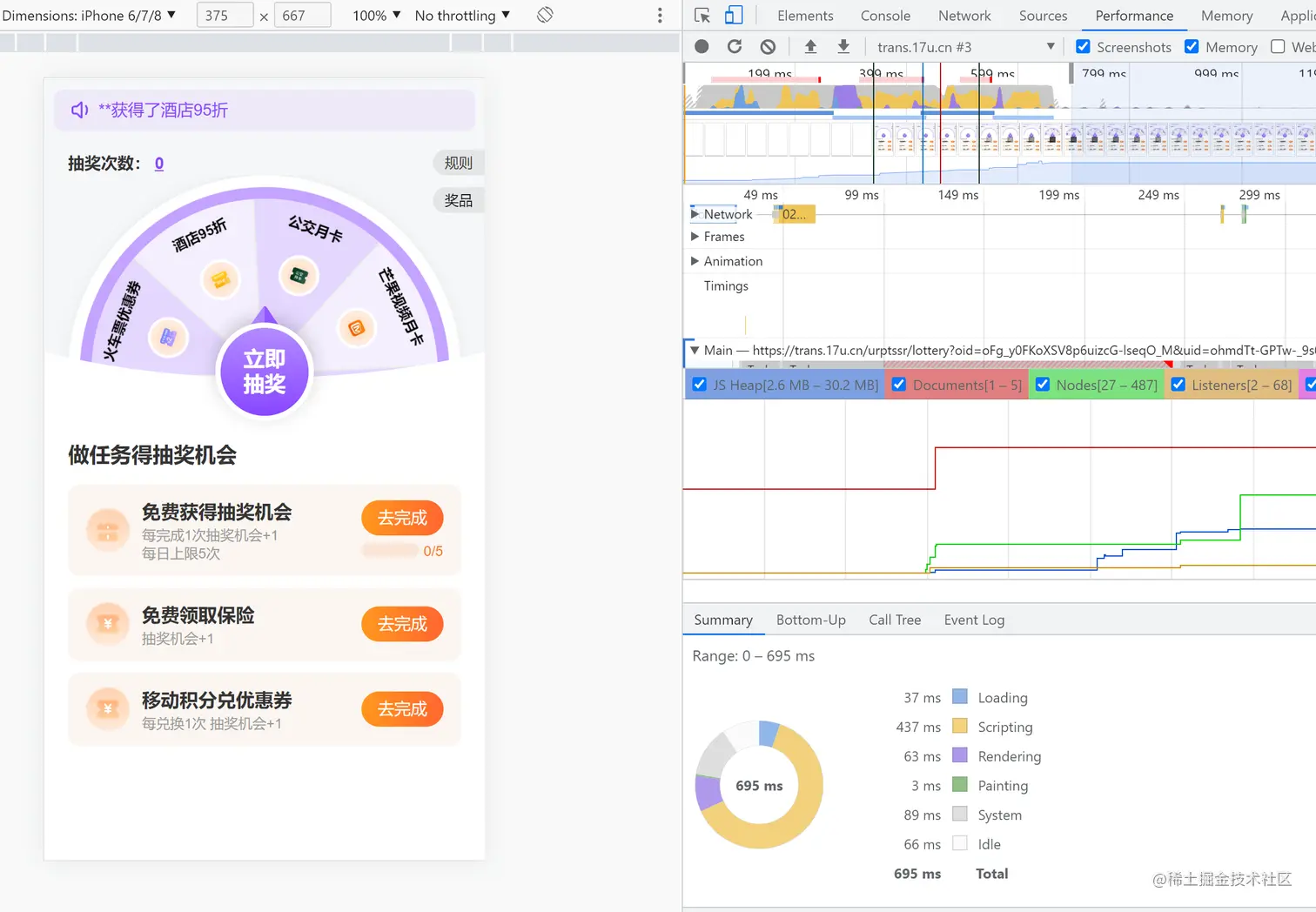Toggle the Memory checkbox
The image size is (1316, 912).
[1192, 47]
